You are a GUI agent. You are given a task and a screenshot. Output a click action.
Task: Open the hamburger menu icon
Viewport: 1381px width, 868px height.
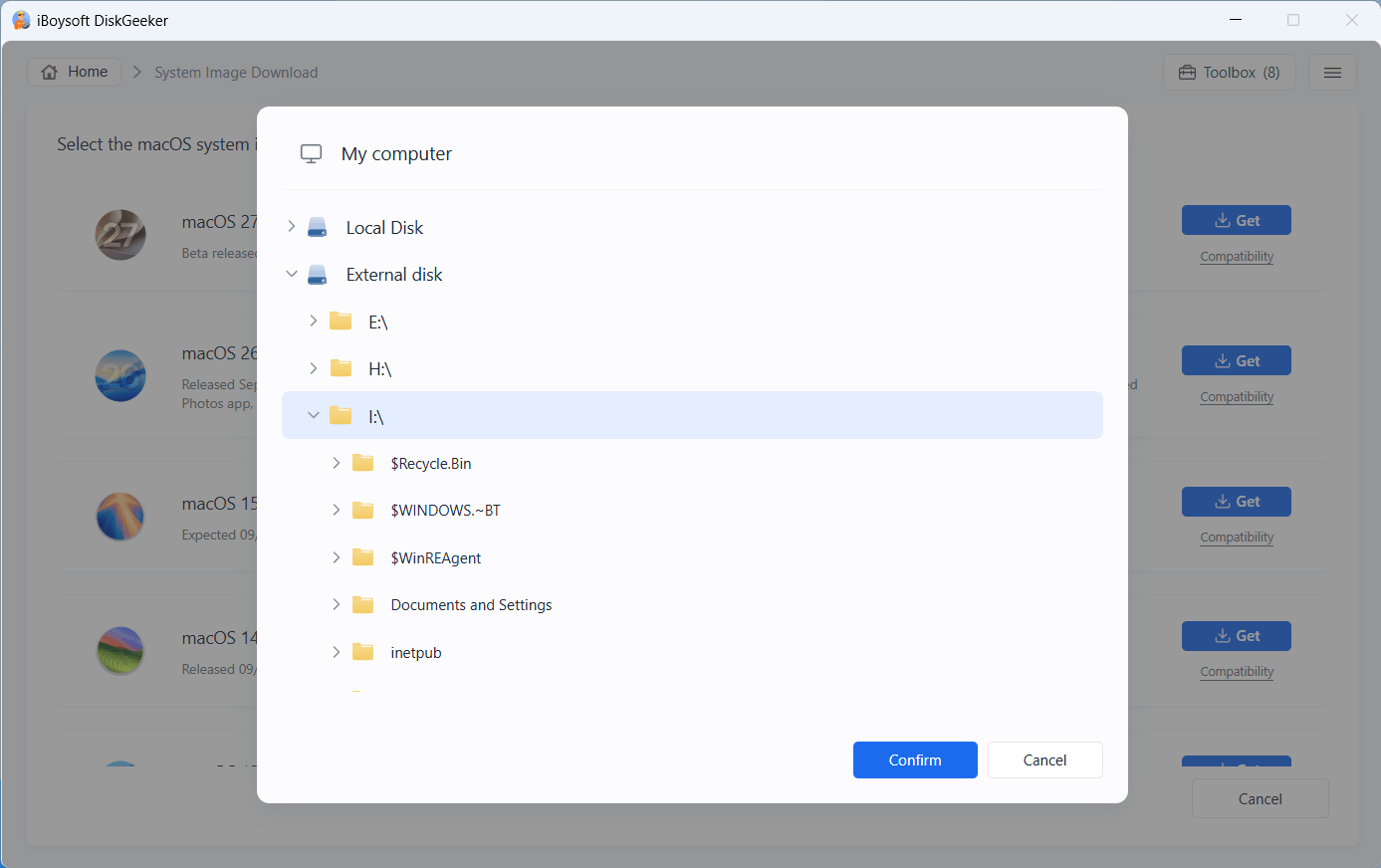(x=1332, y=73)
